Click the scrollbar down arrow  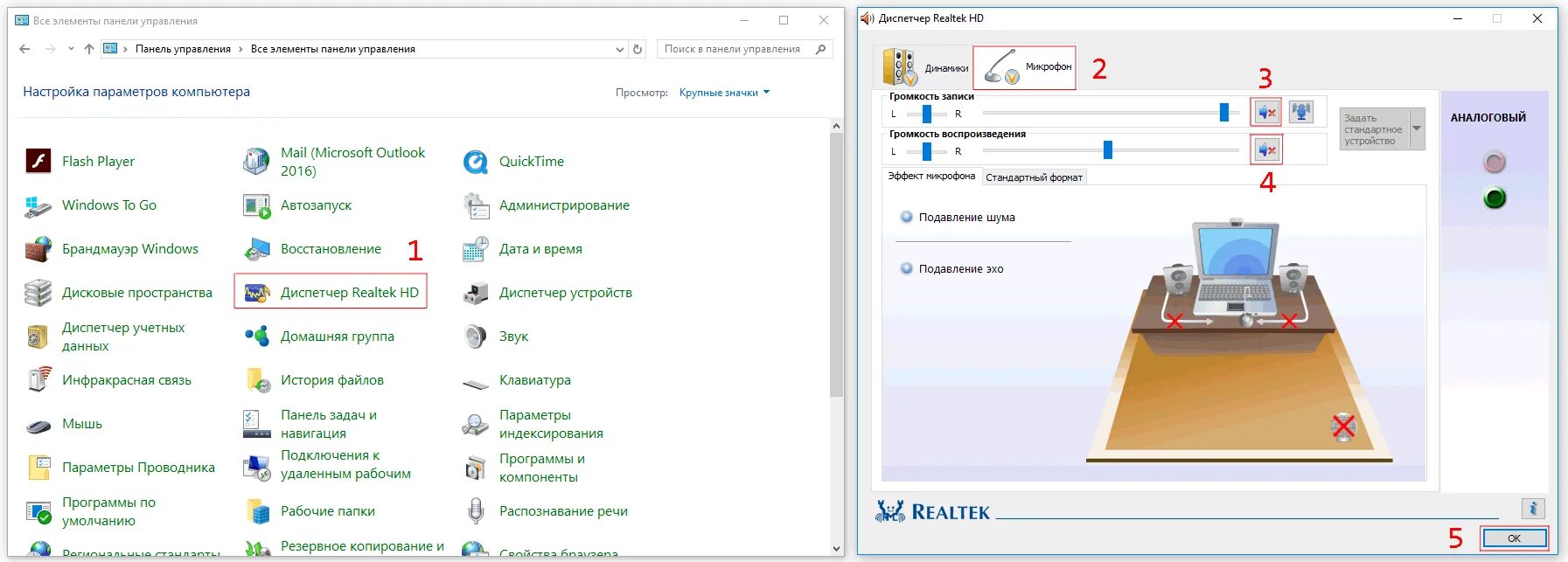click(836, 549)
